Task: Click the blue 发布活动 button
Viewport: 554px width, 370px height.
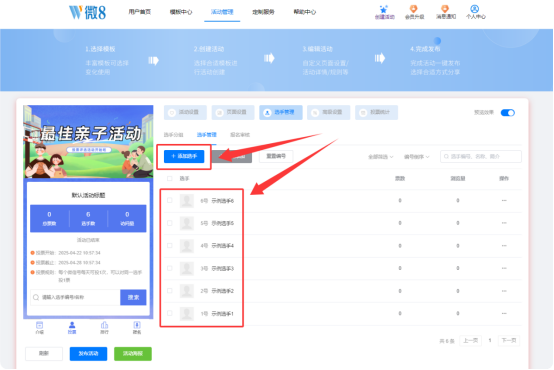Action: [88, 354]
